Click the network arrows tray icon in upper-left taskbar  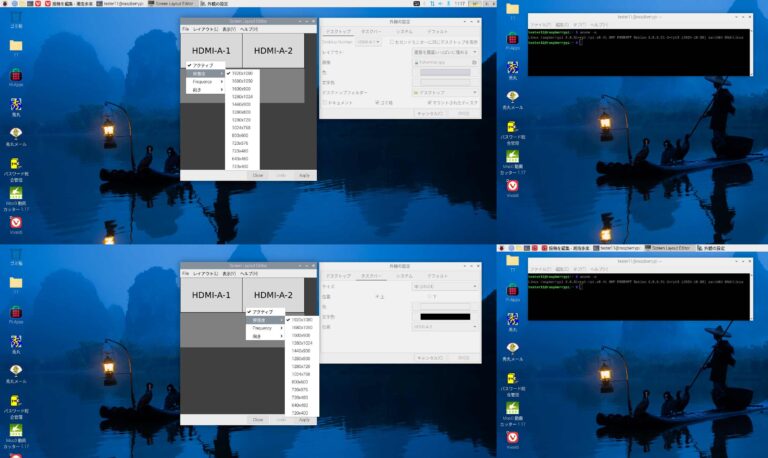(432, 3)
